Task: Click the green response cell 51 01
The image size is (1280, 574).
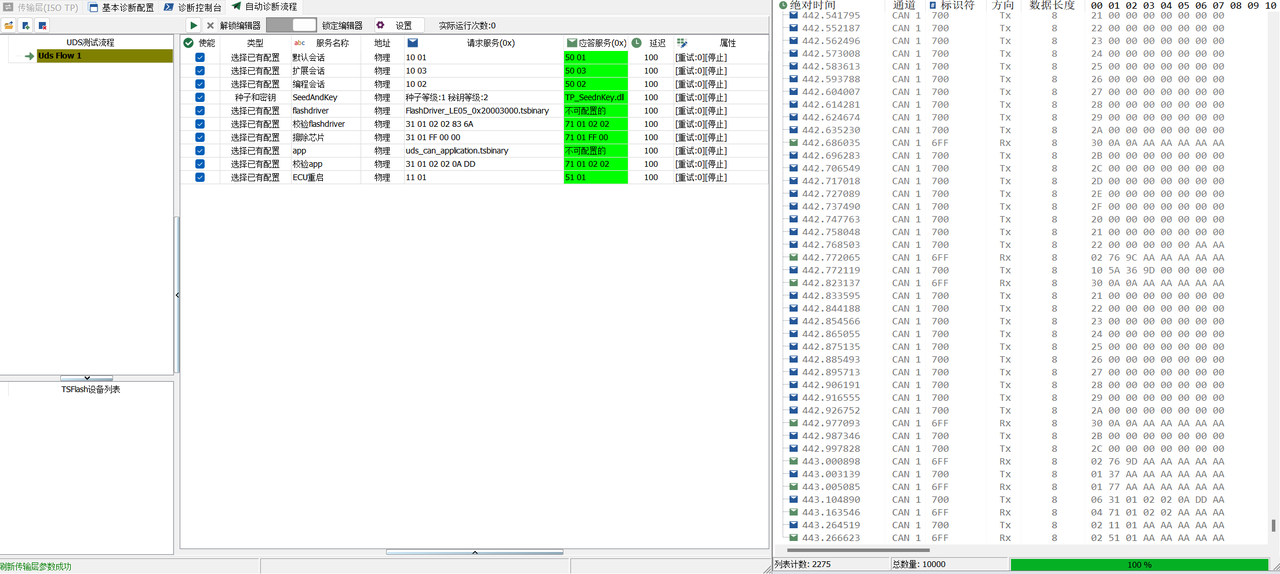Action: (x=595, y=177)
